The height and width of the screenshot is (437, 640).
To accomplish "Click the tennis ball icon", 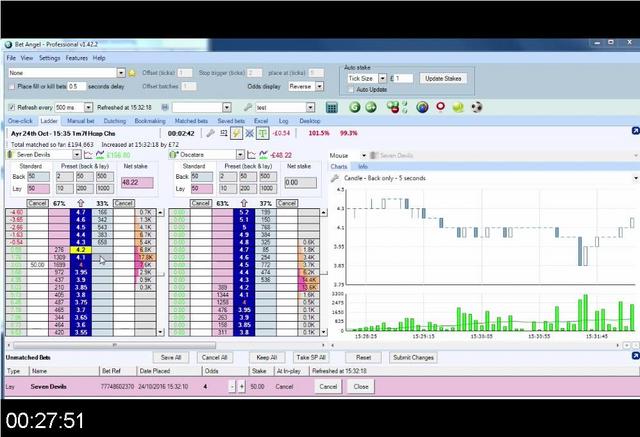I will [x=458, y=107].
